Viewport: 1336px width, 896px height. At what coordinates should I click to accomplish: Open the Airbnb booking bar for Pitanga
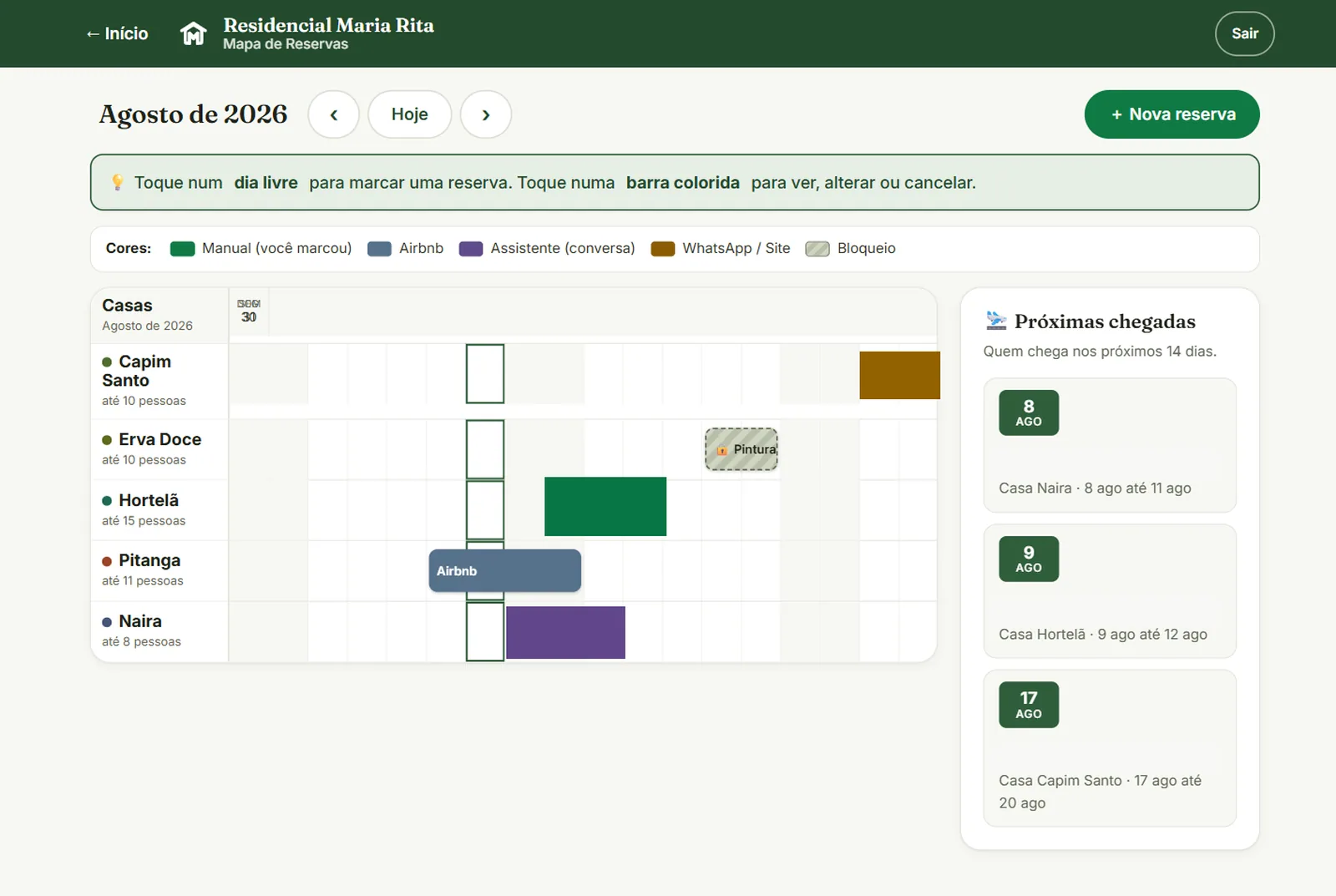pyautogui.click(x=505, y=570)
